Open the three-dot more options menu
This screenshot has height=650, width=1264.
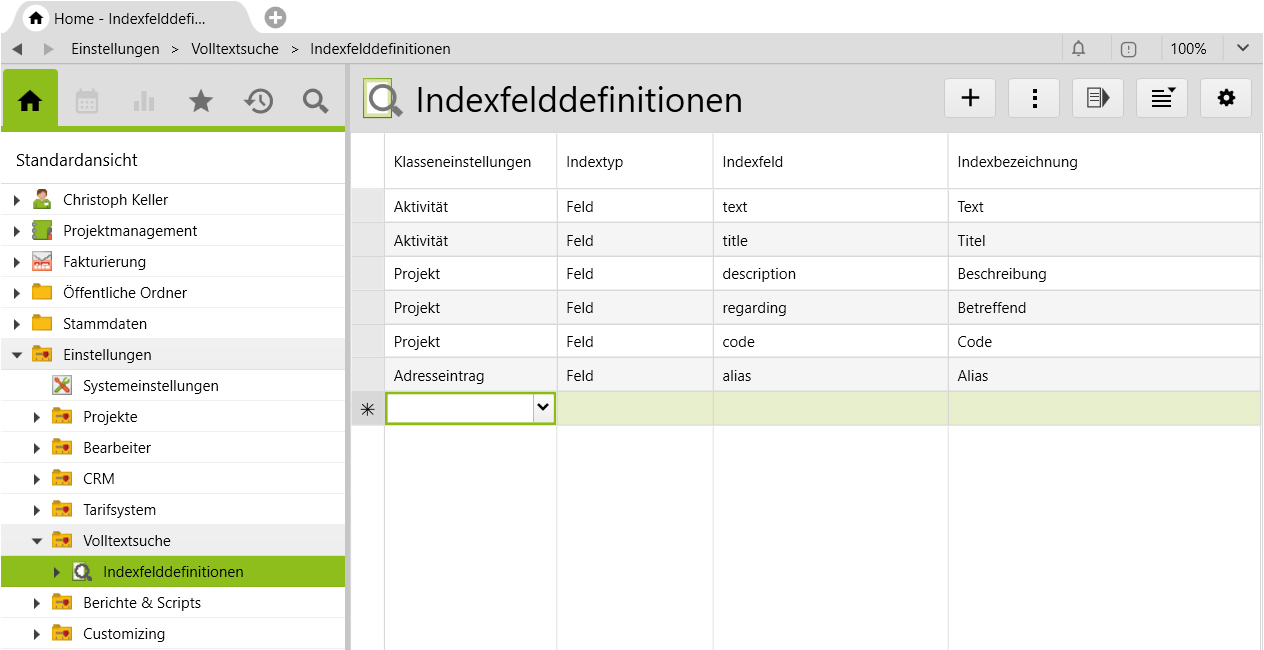coord(1033,98)
